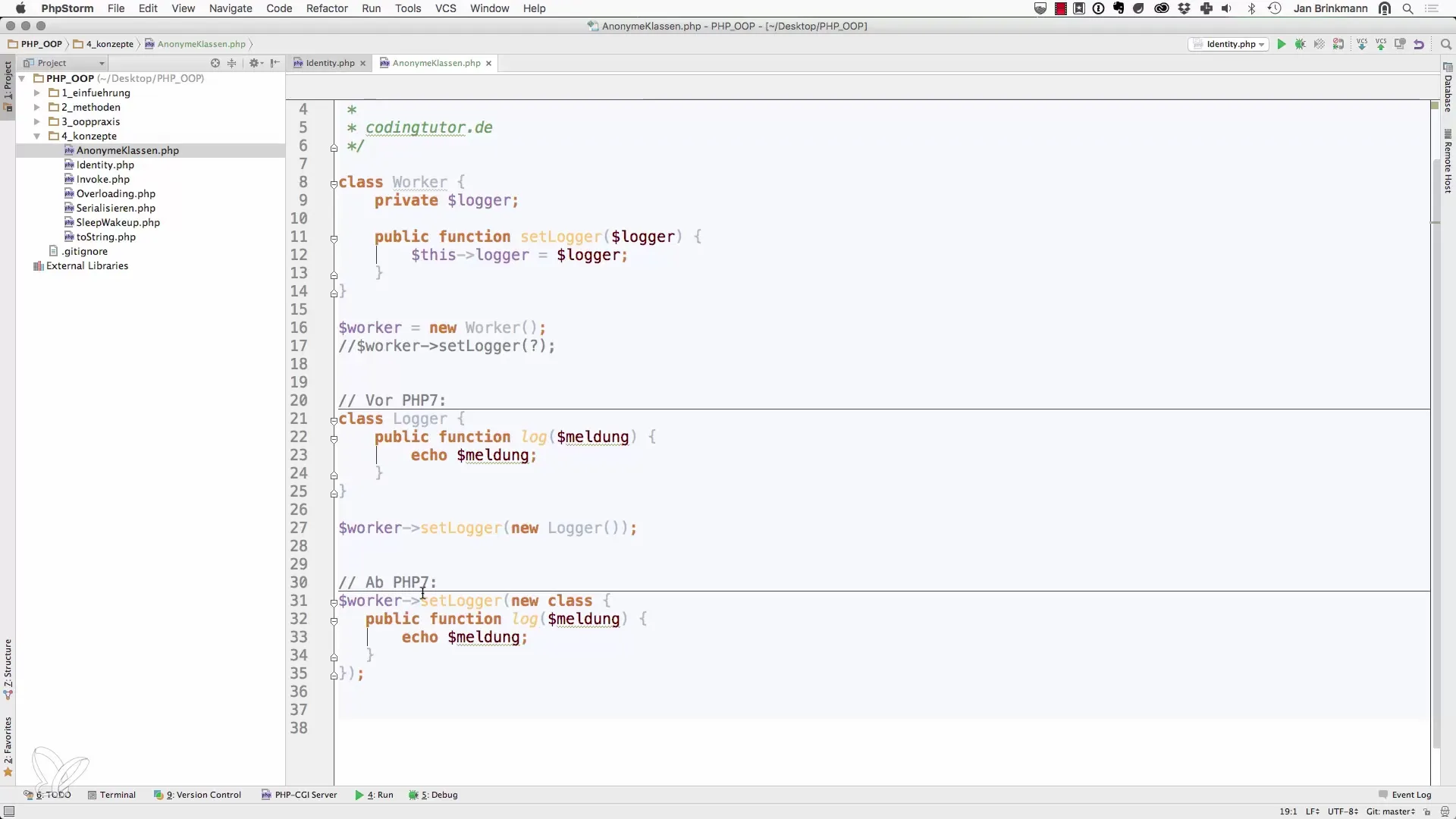The height and width of the screenshot is (819, 1456).
Task: Open Creative Cloud menu bar icon
Action: [1162, 8]
